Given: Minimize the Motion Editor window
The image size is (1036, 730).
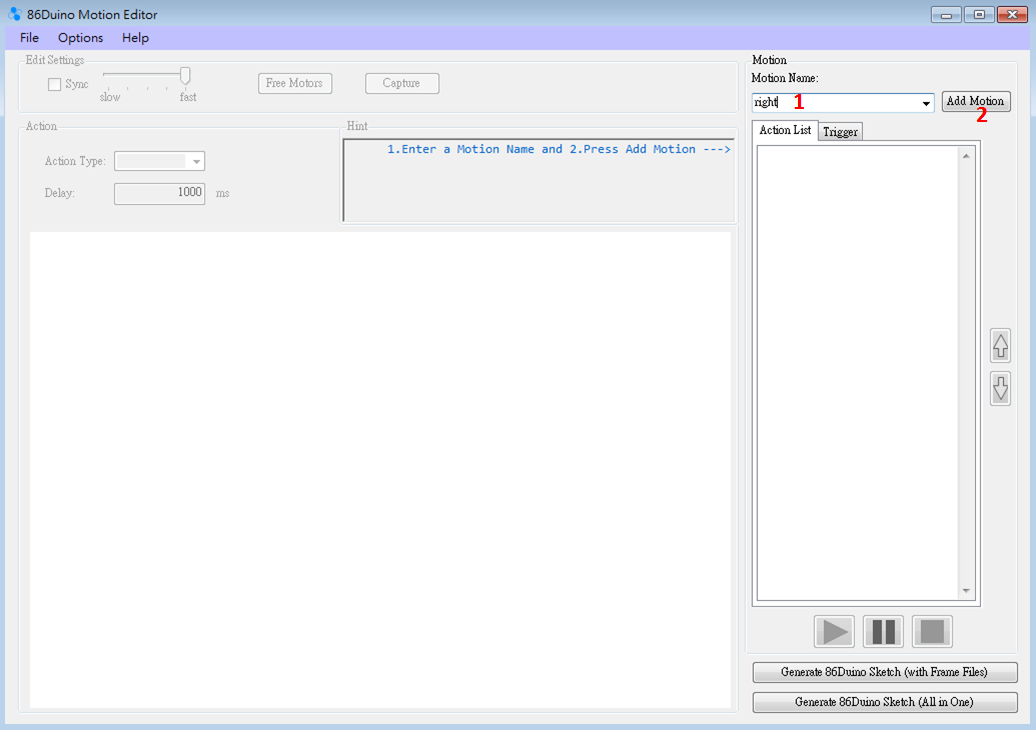Looking at the screenshot, I should tap(946, 15).
